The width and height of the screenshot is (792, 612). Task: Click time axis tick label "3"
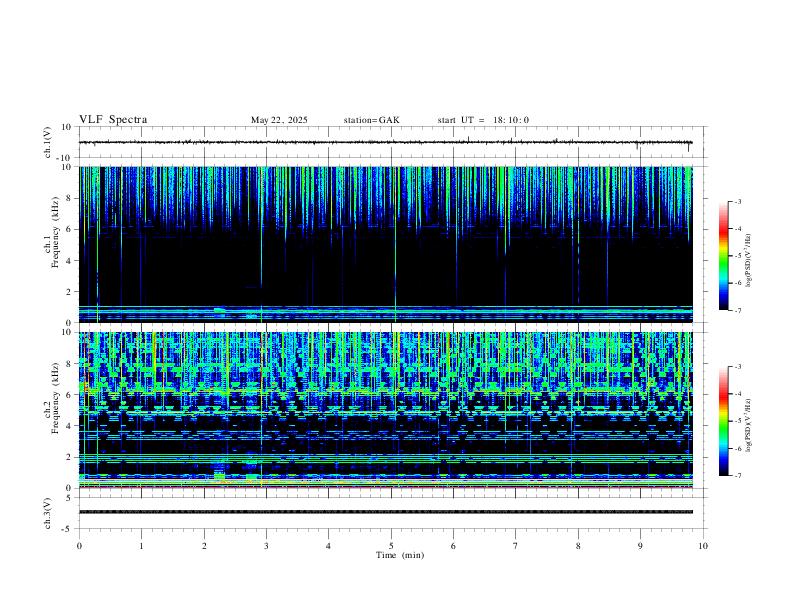(266, 546)
